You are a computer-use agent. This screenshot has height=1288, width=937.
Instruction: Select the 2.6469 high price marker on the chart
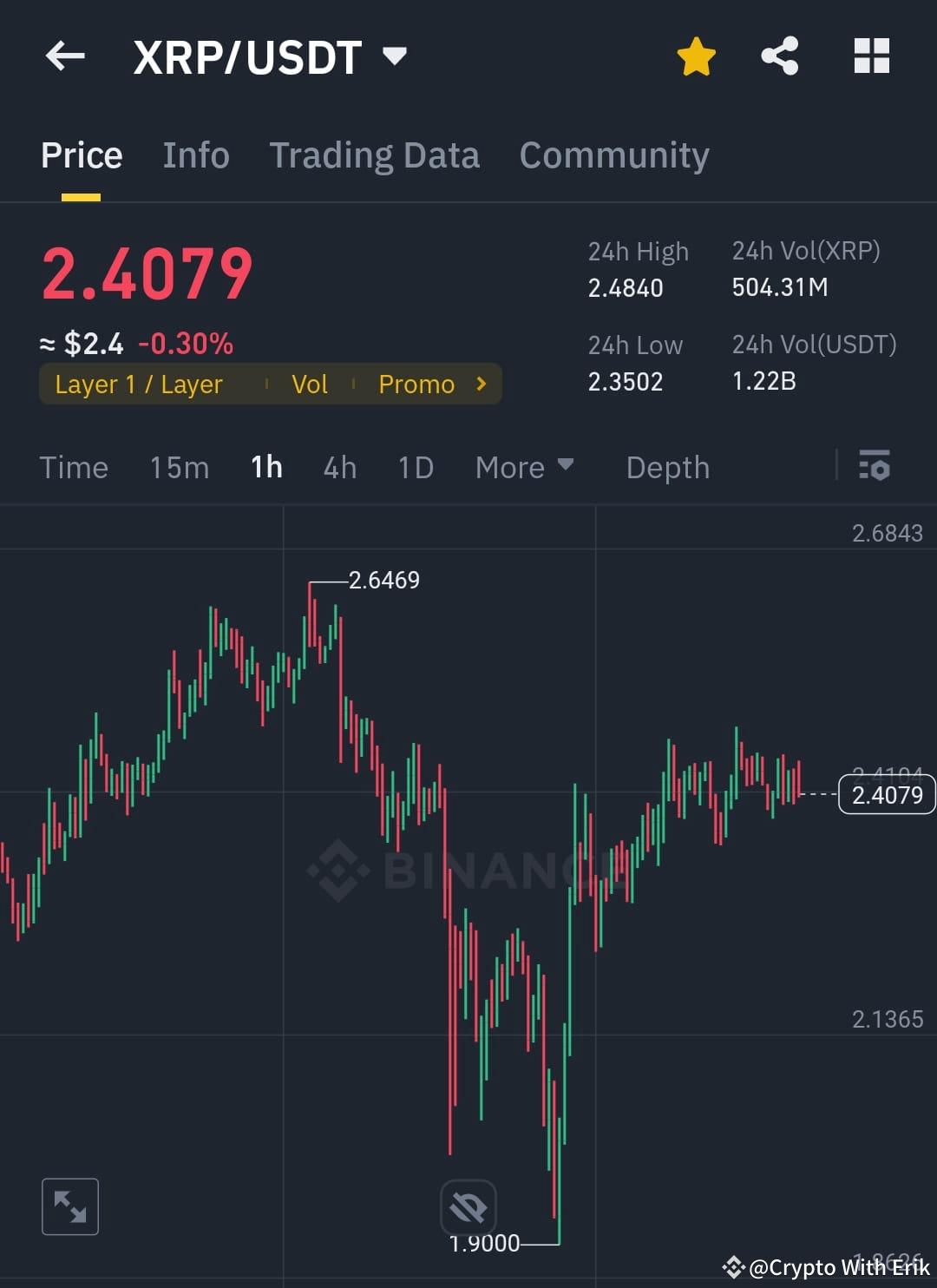point(384,581)
